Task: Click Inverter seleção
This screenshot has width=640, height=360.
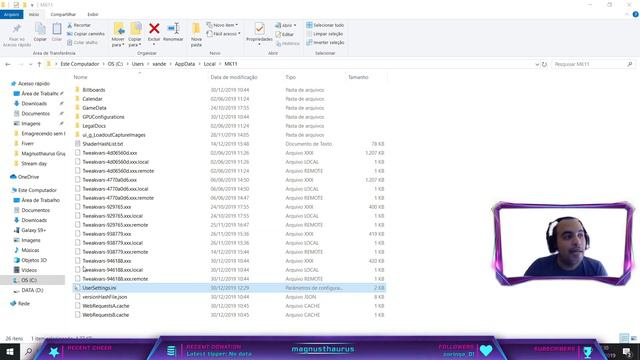Action: (325, 42)
